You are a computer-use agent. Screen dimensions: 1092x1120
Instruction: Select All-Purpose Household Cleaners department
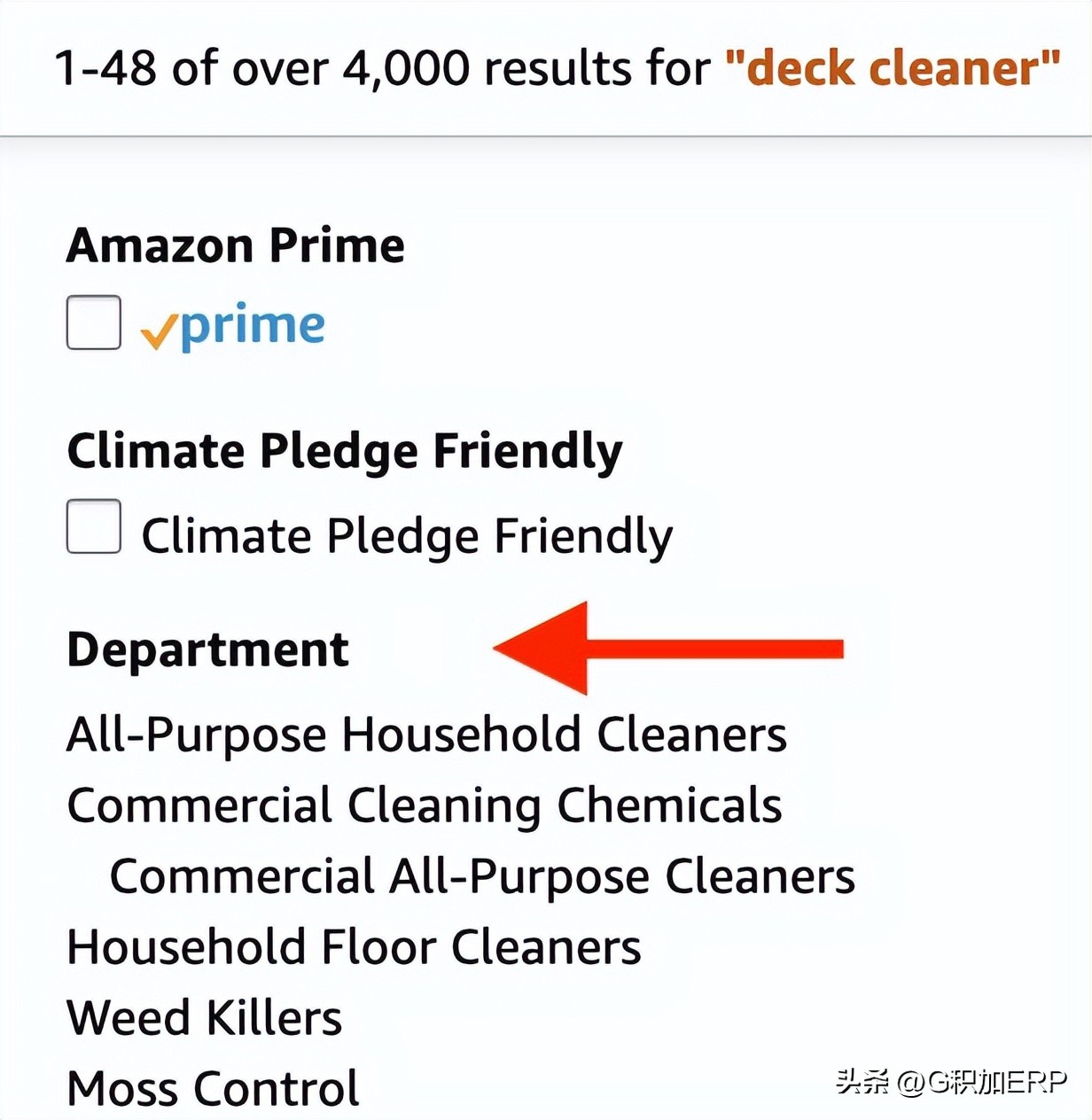[426, 735]
